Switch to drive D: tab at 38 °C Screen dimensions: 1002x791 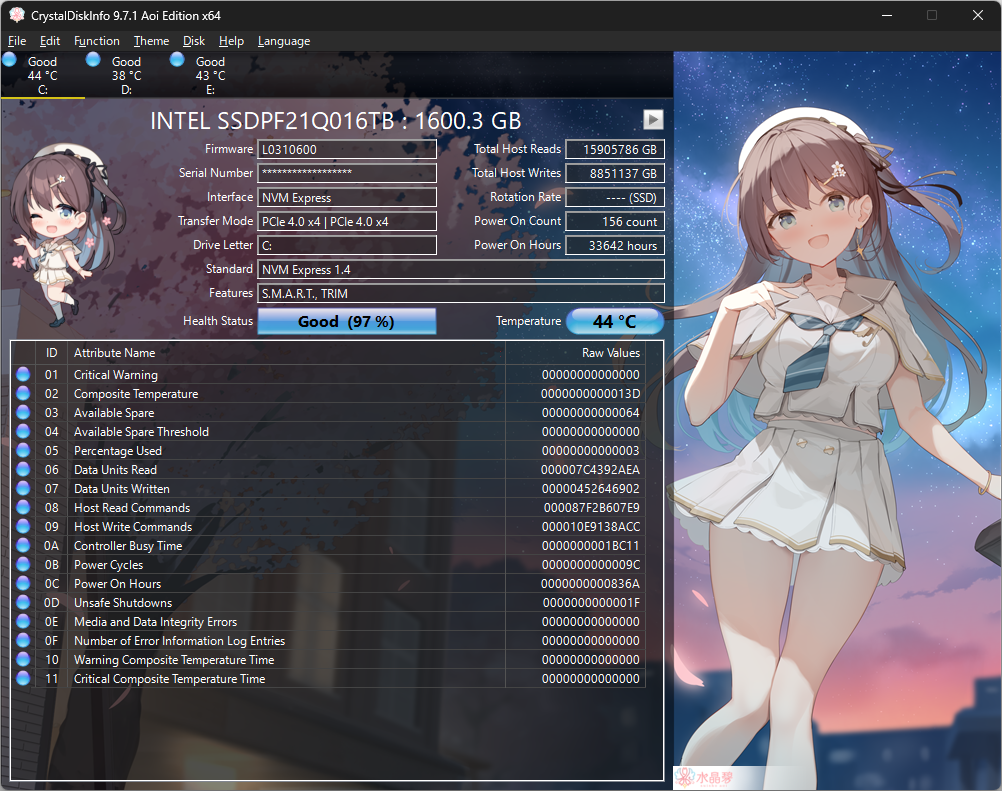pos(127,75)
